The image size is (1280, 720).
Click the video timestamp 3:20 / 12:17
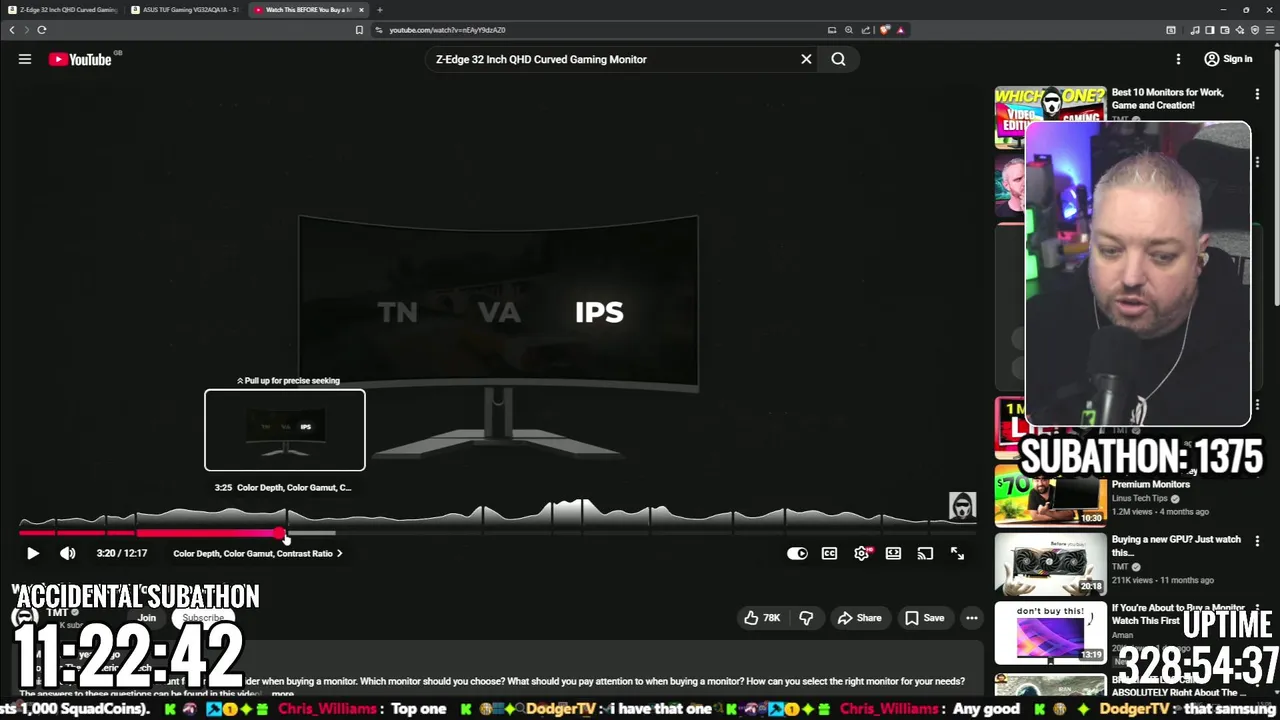click(x=122, y=553)
